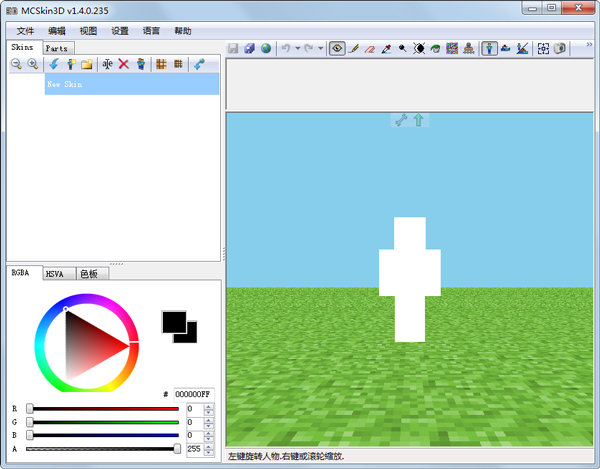The height and width of the screenshot is (469, 600).
Task: Pick the eyedropper color tool
Action: (x=386, y=48)
